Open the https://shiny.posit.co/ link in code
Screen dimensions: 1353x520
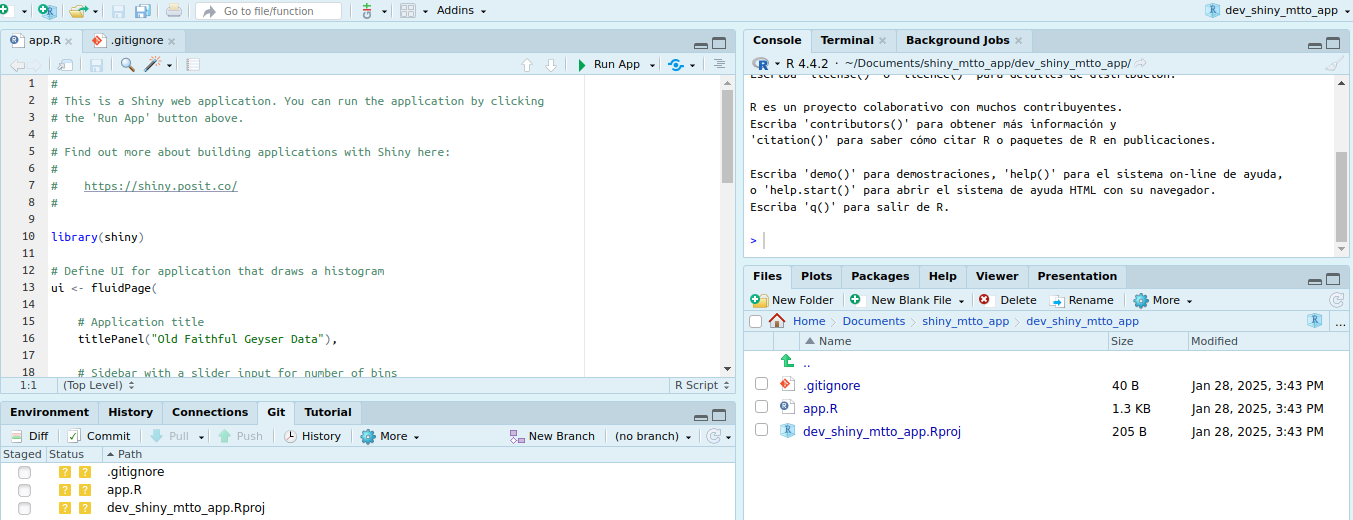160,186
